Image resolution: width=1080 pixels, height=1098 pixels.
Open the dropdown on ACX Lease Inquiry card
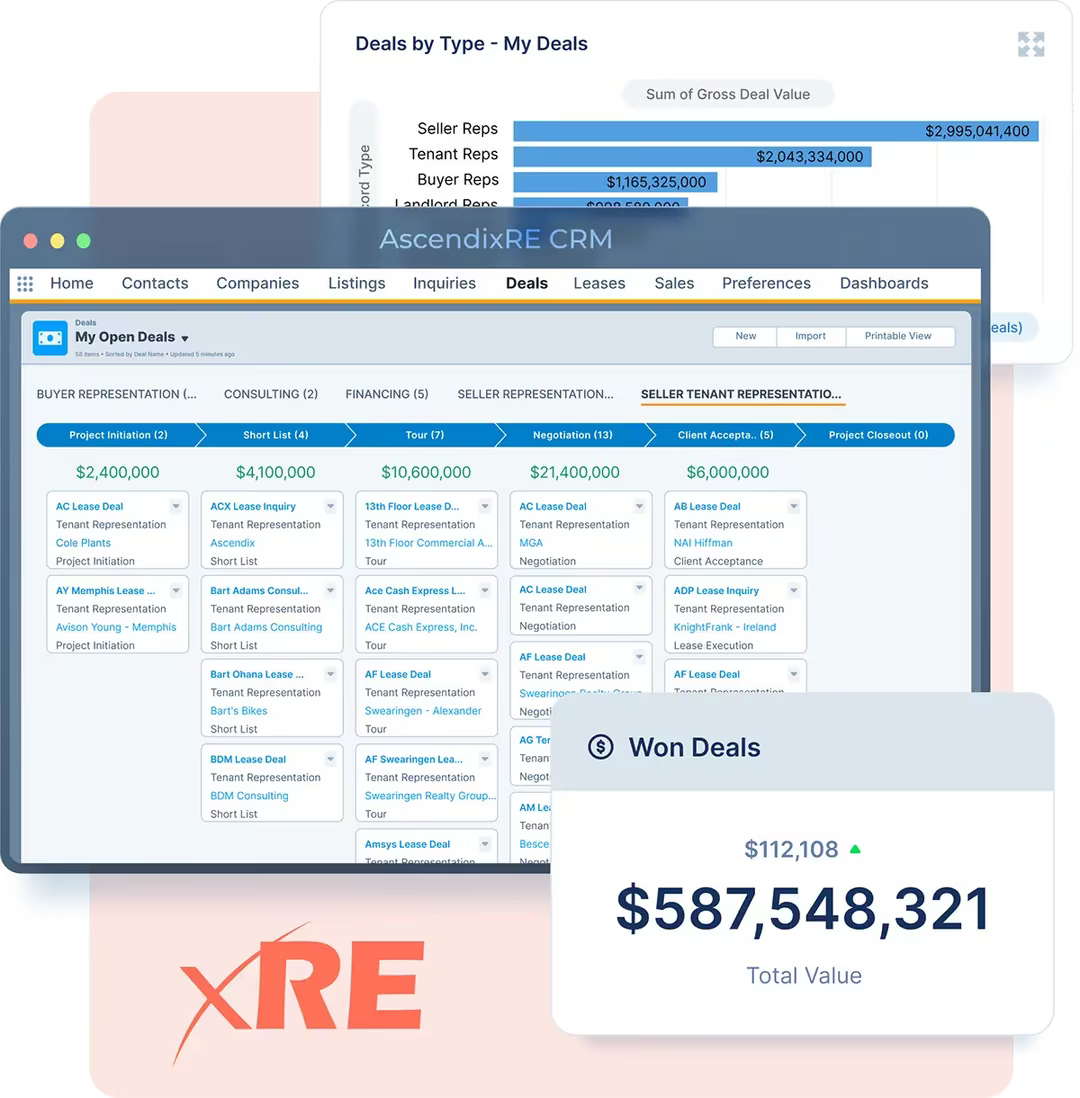[x=331, y=506]
